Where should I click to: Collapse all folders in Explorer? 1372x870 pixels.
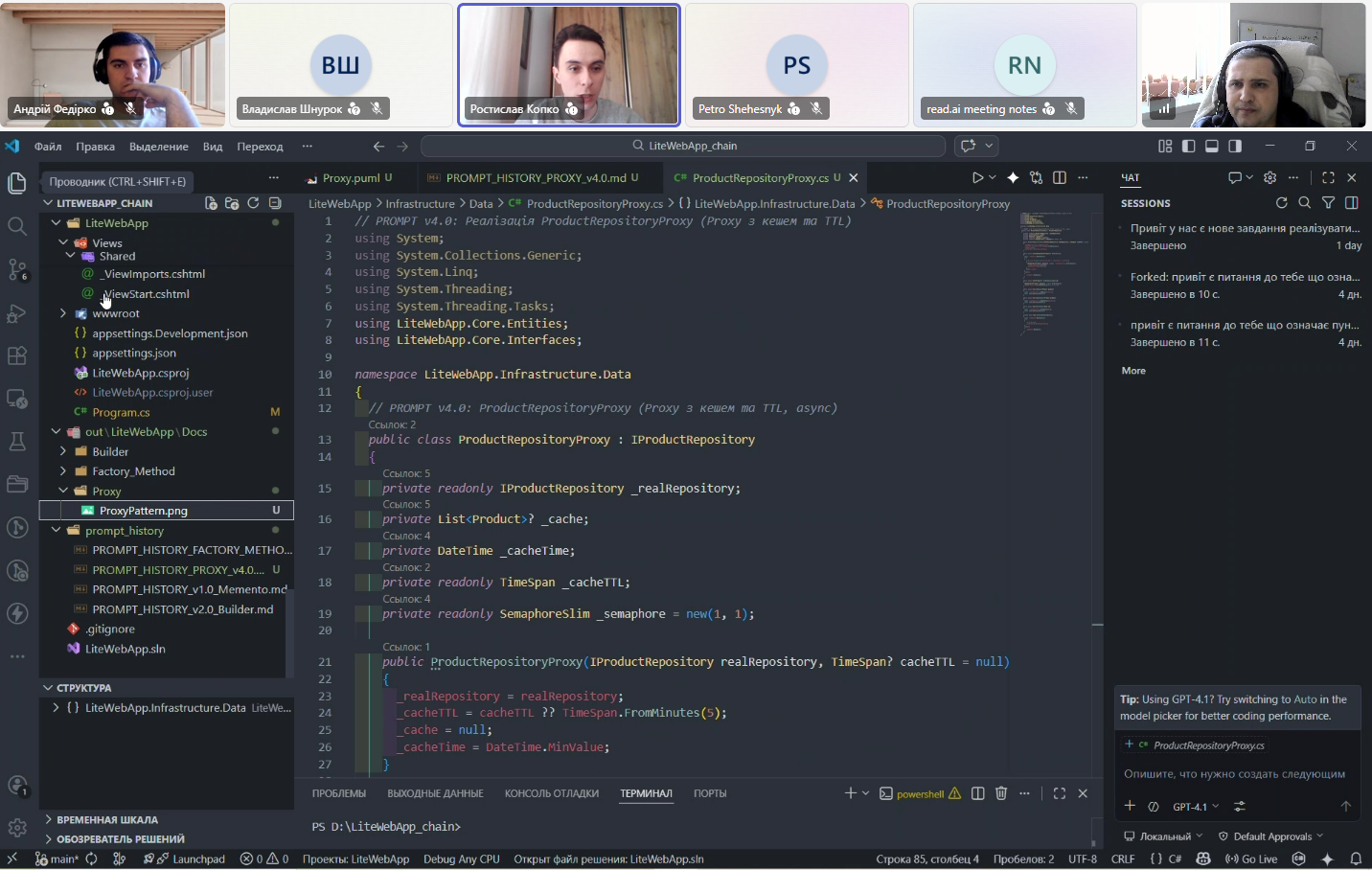(275, 203)
